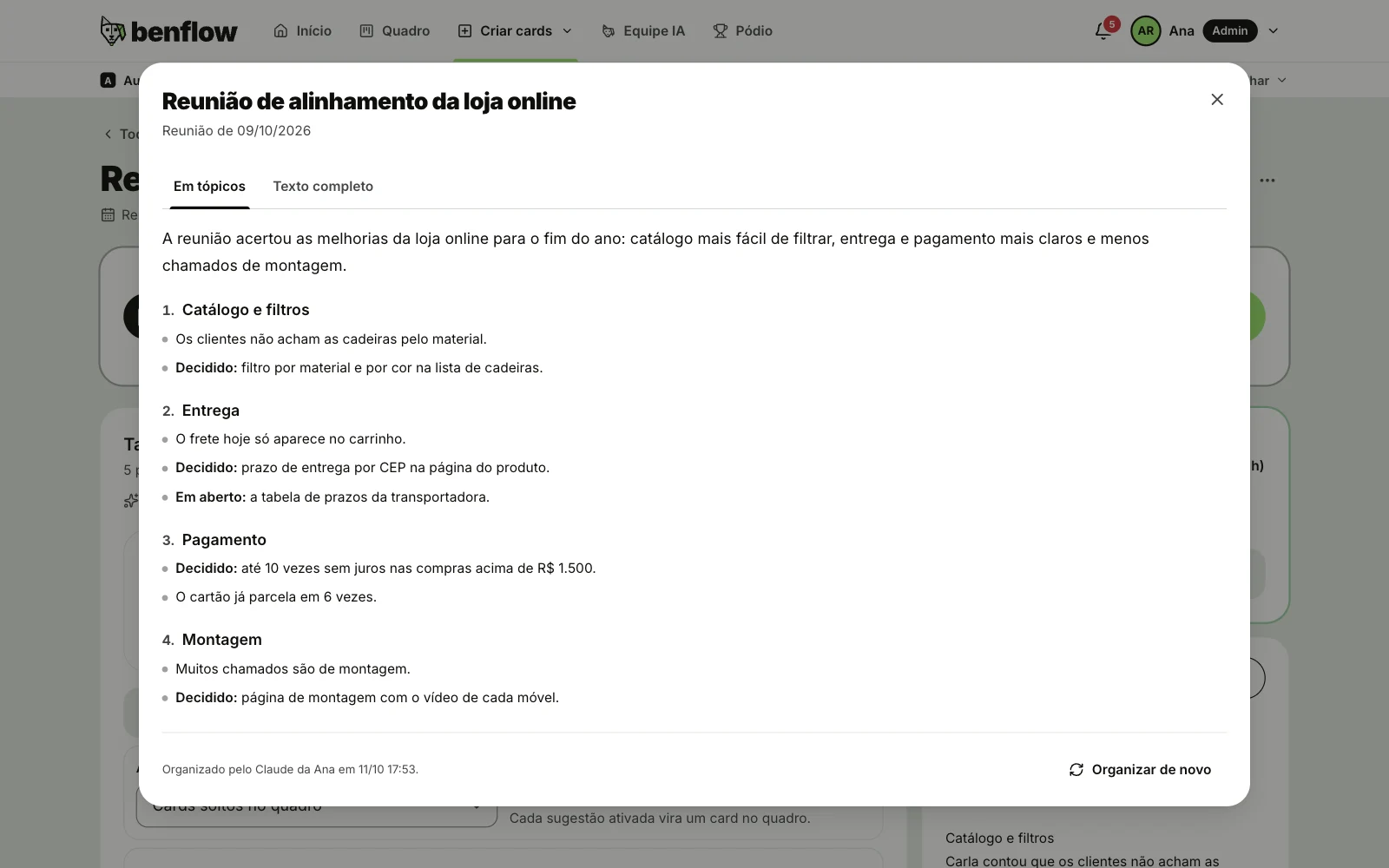The height and width of the screenshot is (868, 1389).
Task: Click the board icon next to Quadro
Action: [366, 31]
